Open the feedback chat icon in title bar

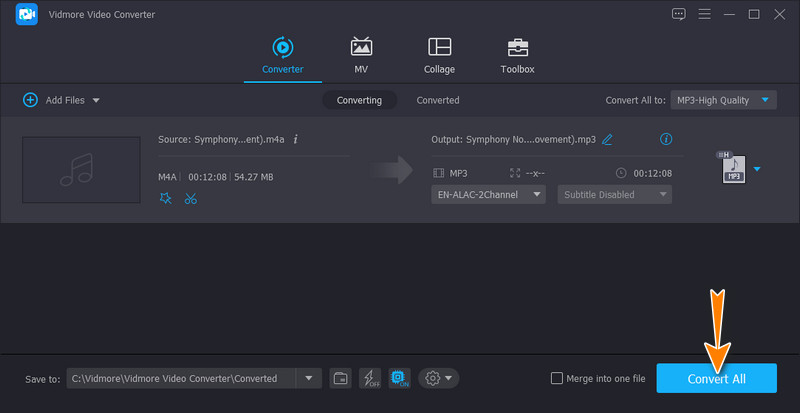pyautogui.click(x=679, y=14)
